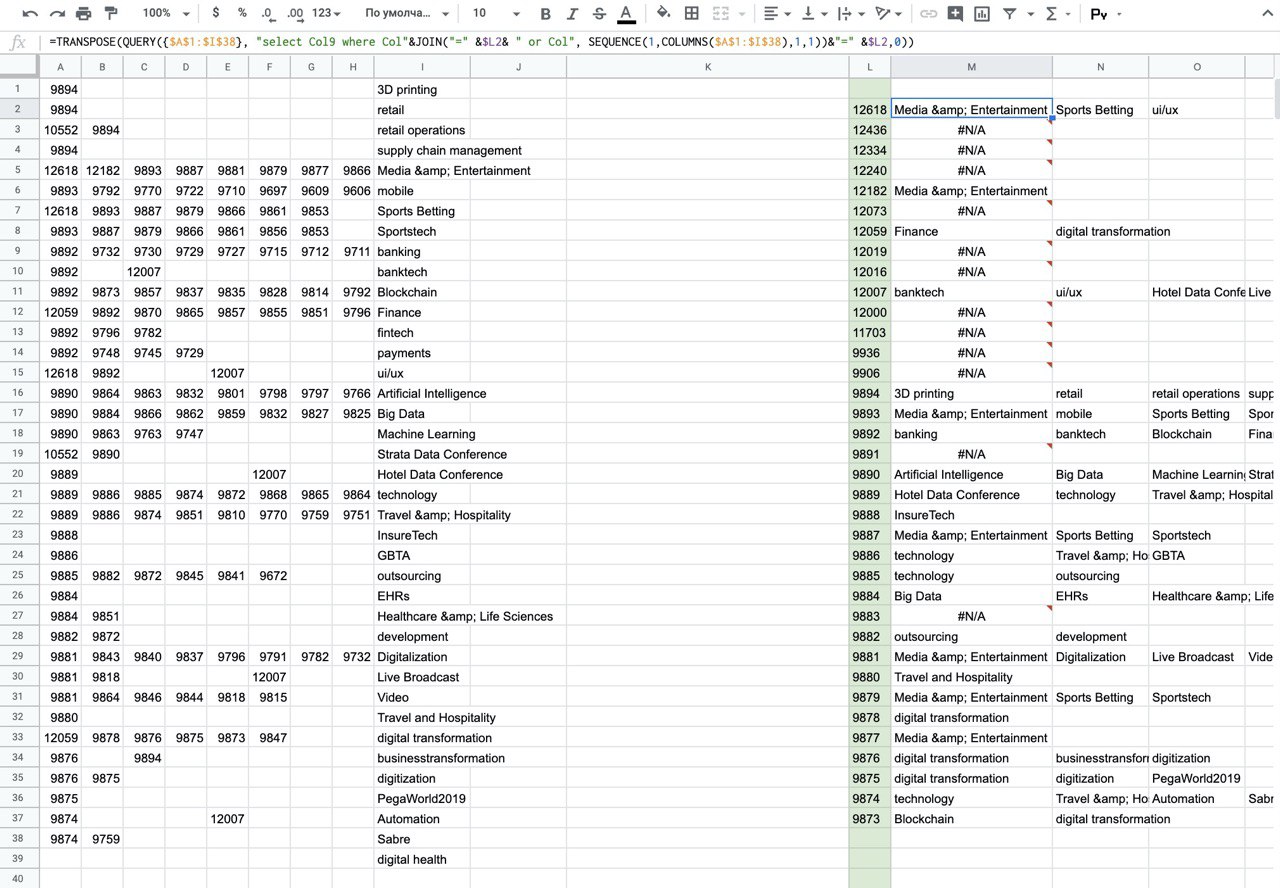The image size is (1280, 888).
Task: Insert a chart
Action: (x=982, y=14)
